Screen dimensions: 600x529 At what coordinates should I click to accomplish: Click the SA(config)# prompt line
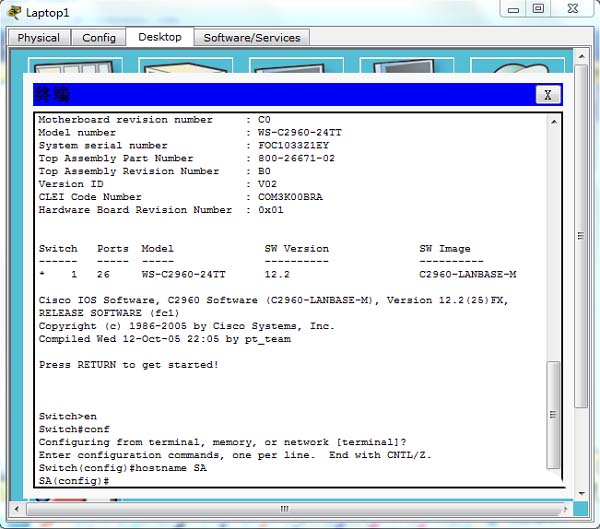pos(74,481)
